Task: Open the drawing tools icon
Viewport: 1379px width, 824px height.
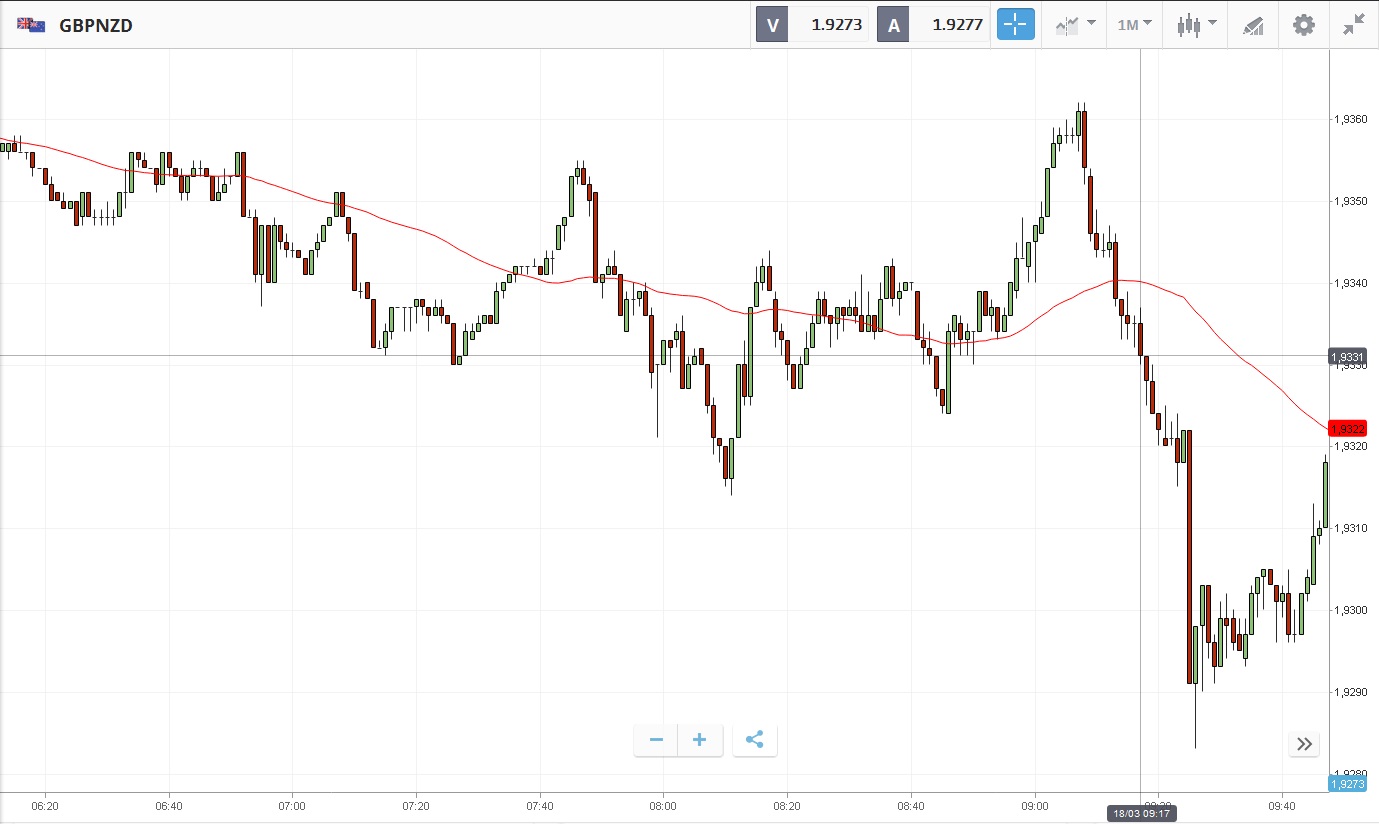Action: (x=1253, y=25)
